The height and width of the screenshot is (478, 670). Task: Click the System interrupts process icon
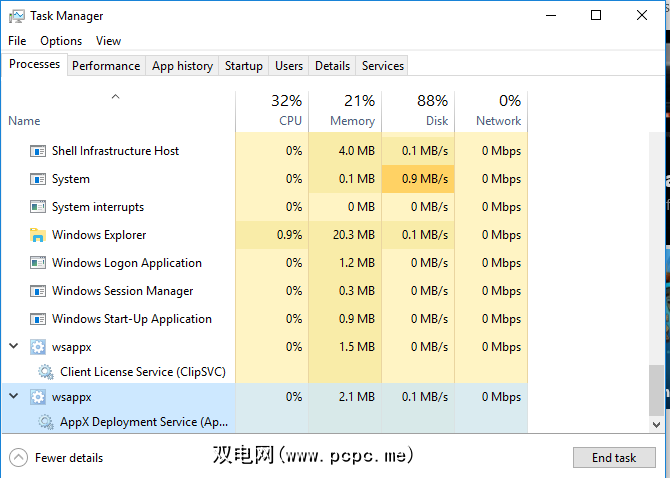38,207
